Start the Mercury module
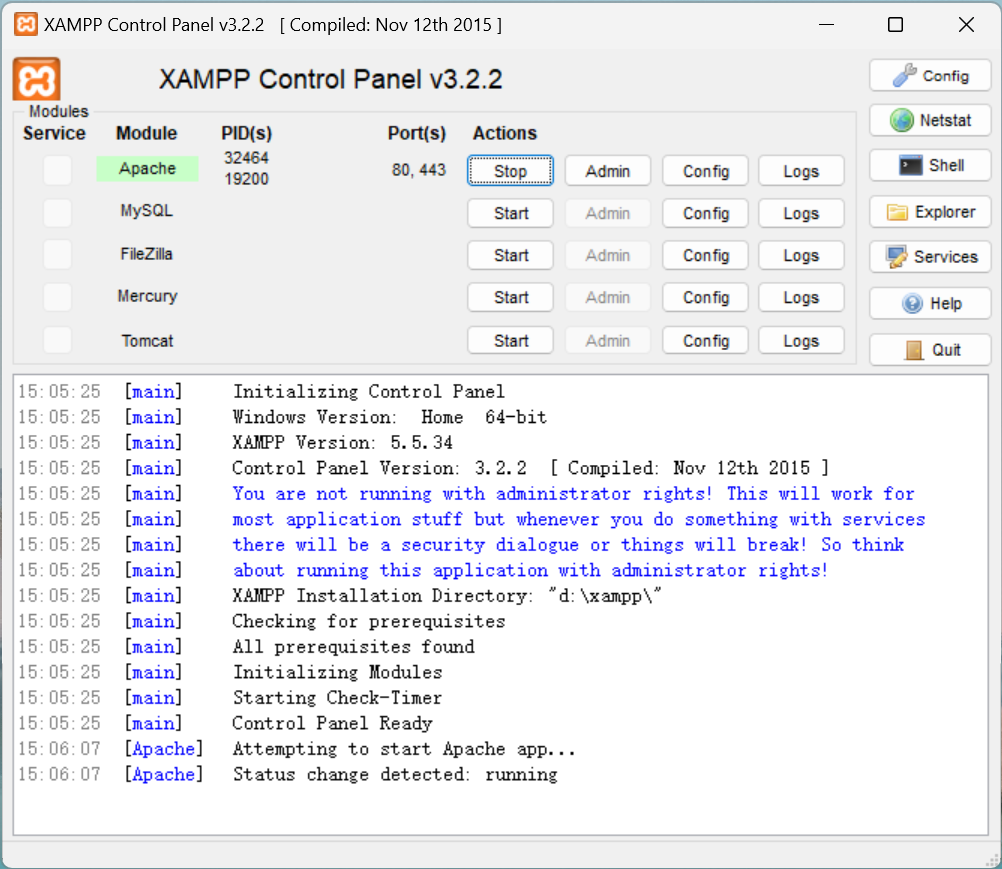This screenshot has width=1002, height=869. pos(510,297)
